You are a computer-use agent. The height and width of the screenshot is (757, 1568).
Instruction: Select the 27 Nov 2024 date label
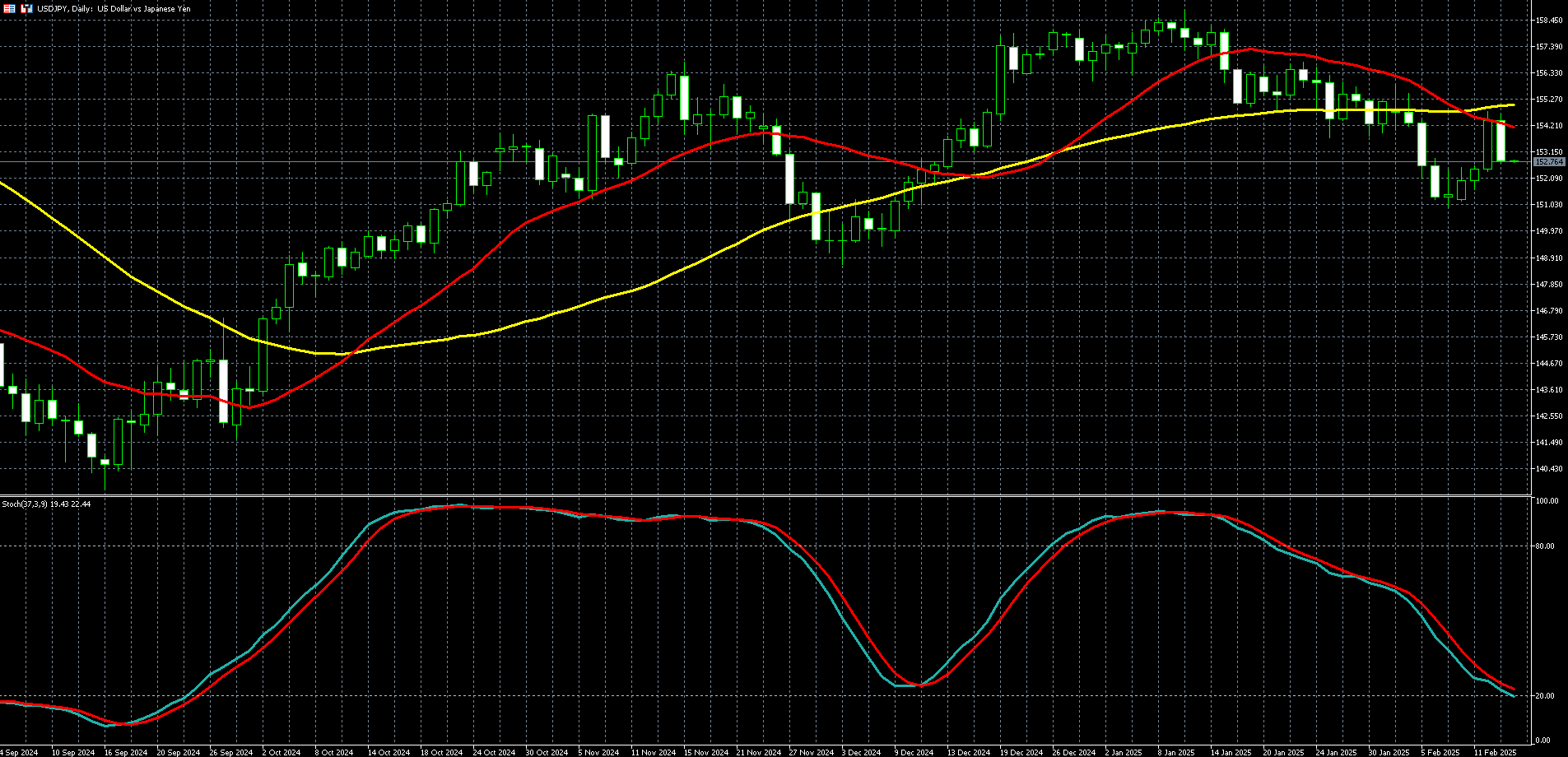811,753
